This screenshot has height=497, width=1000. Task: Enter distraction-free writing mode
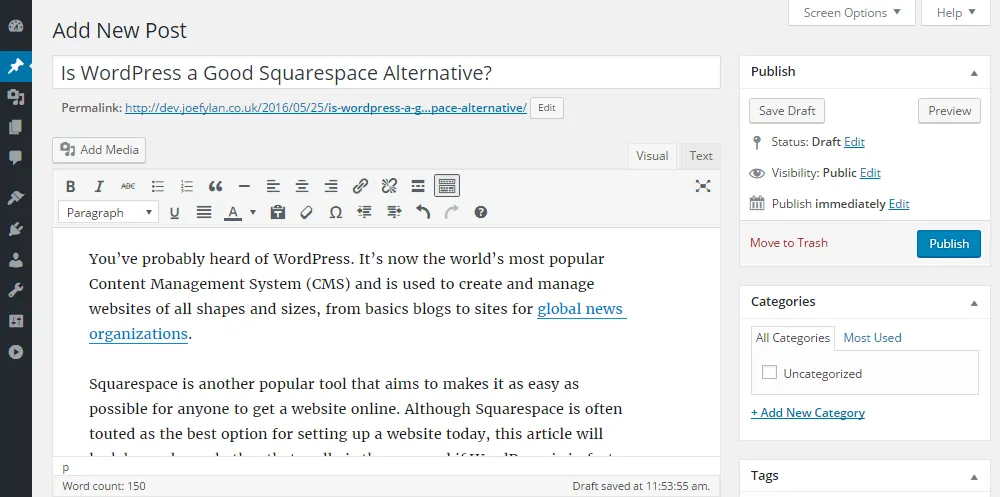coord(703,186)
